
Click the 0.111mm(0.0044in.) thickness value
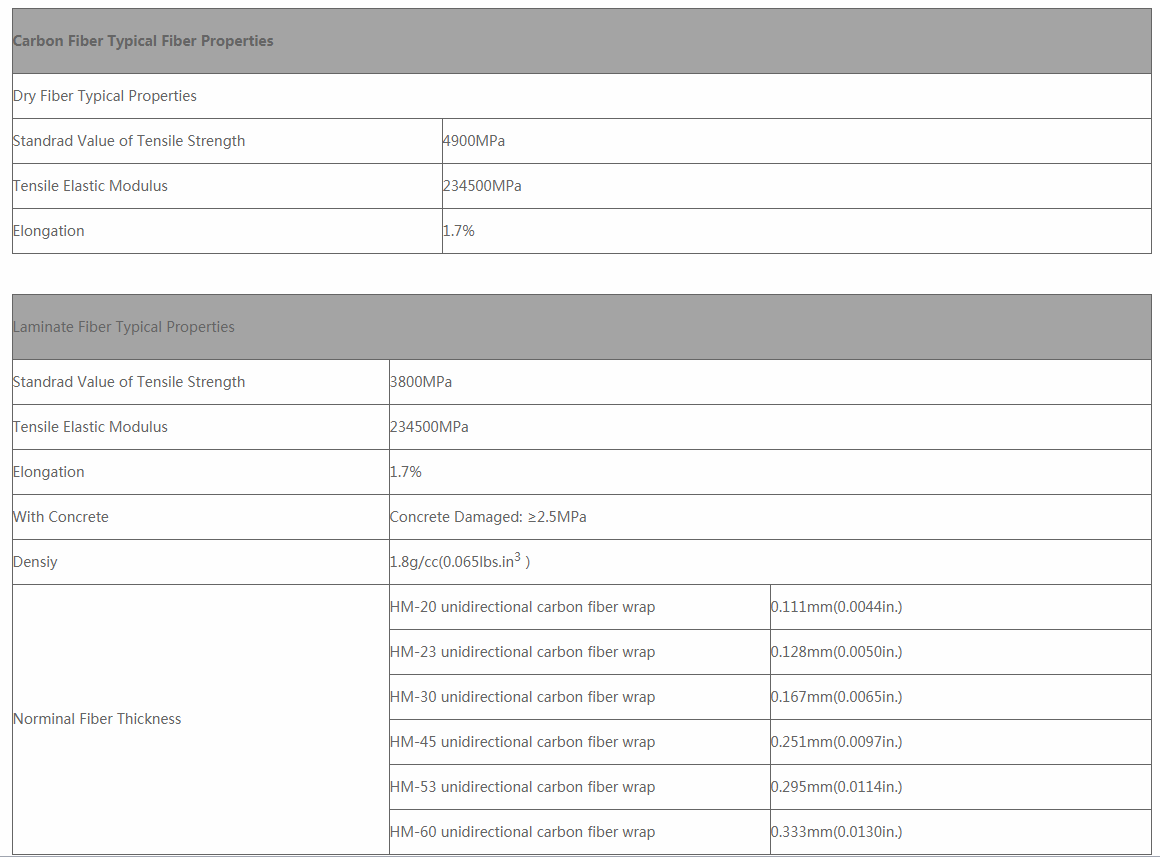[x=837, y=607]
